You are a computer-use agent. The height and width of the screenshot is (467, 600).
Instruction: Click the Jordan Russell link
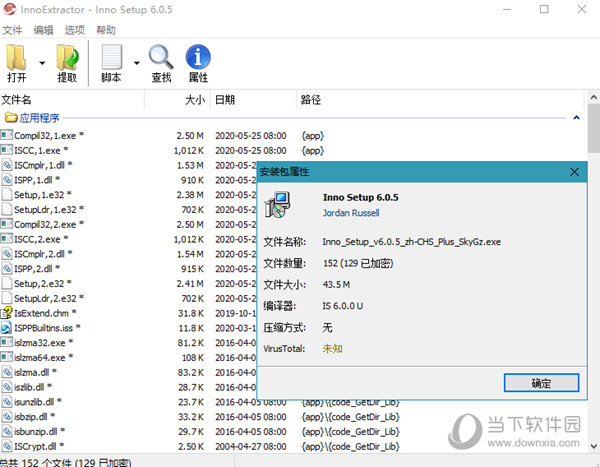tap(351, 213)
